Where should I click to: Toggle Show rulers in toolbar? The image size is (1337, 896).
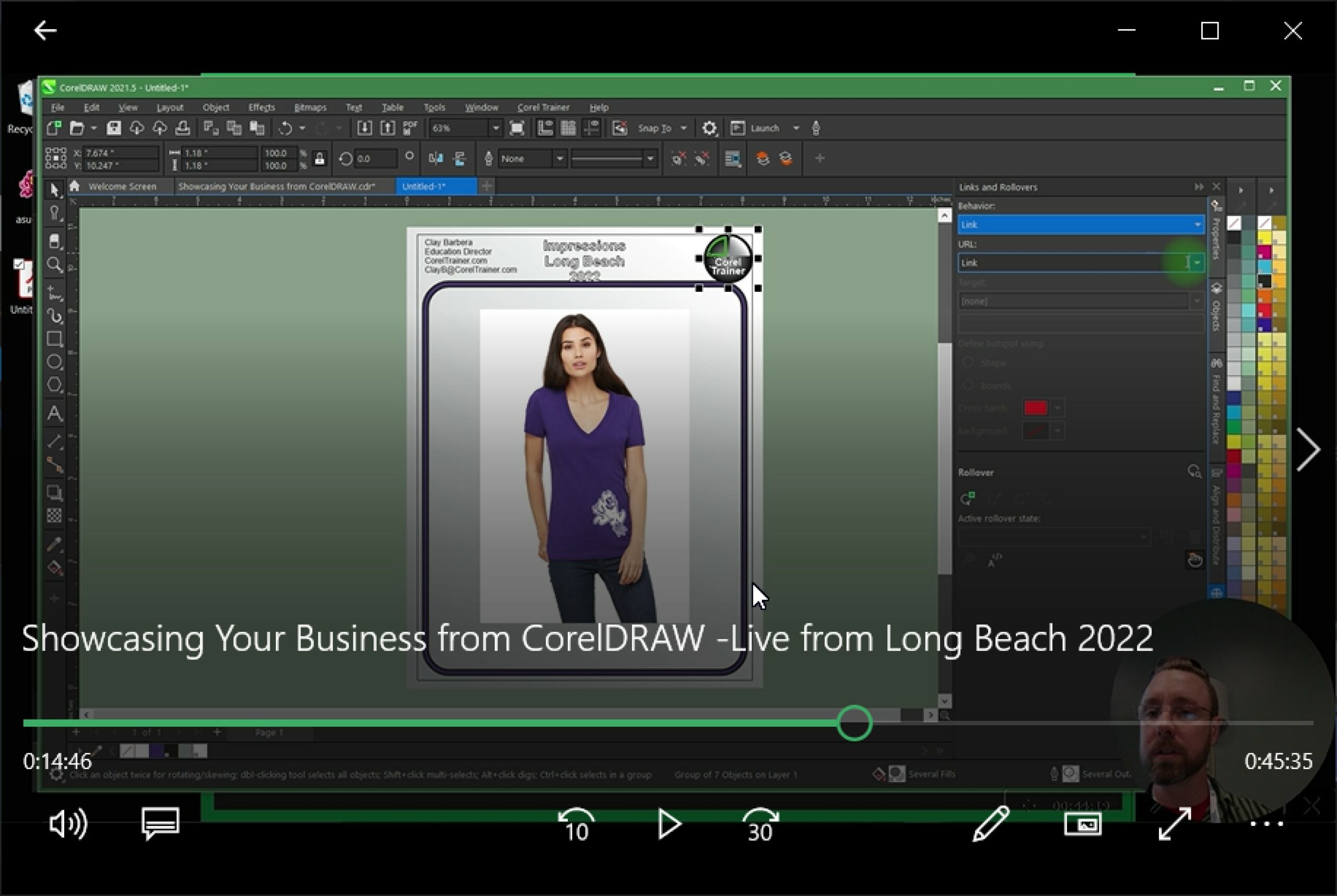point(545,128)
